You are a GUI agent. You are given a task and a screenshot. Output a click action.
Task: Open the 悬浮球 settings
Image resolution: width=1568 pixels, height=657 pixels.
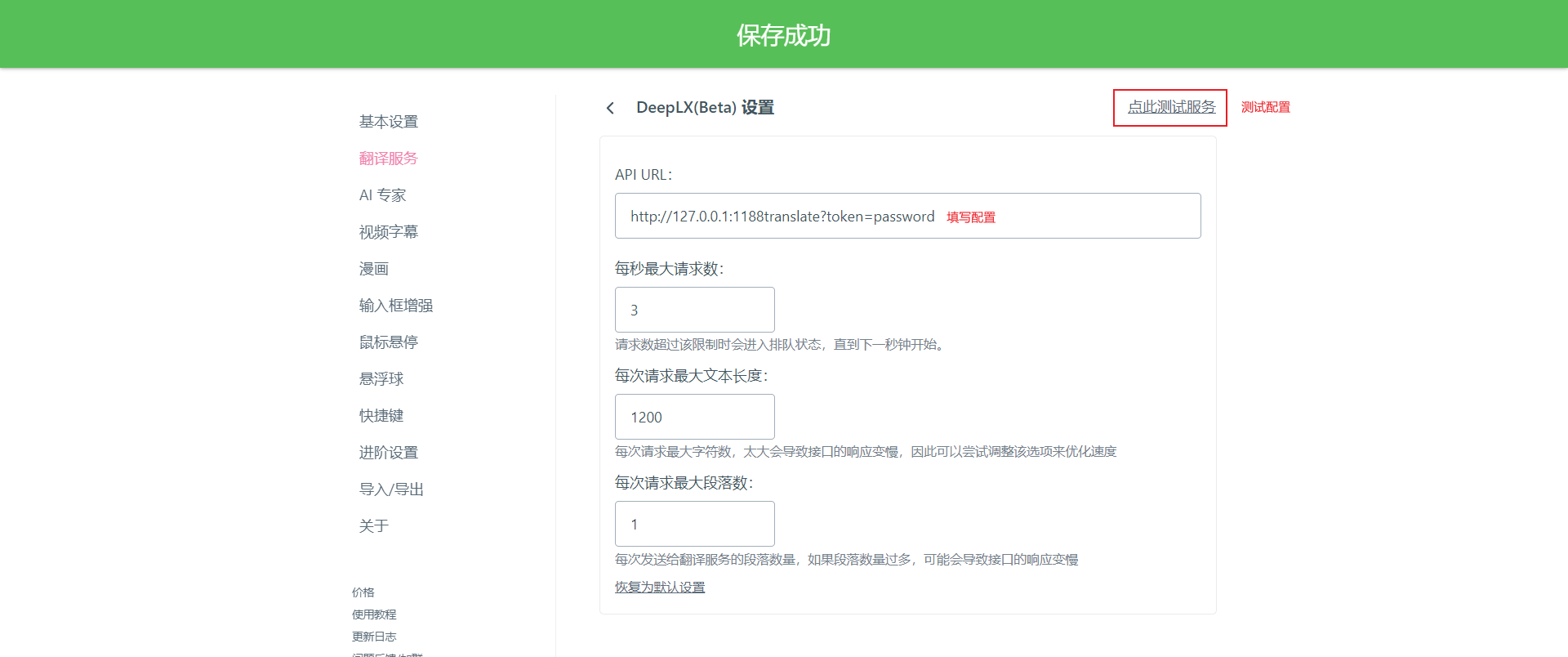(381, 379)
